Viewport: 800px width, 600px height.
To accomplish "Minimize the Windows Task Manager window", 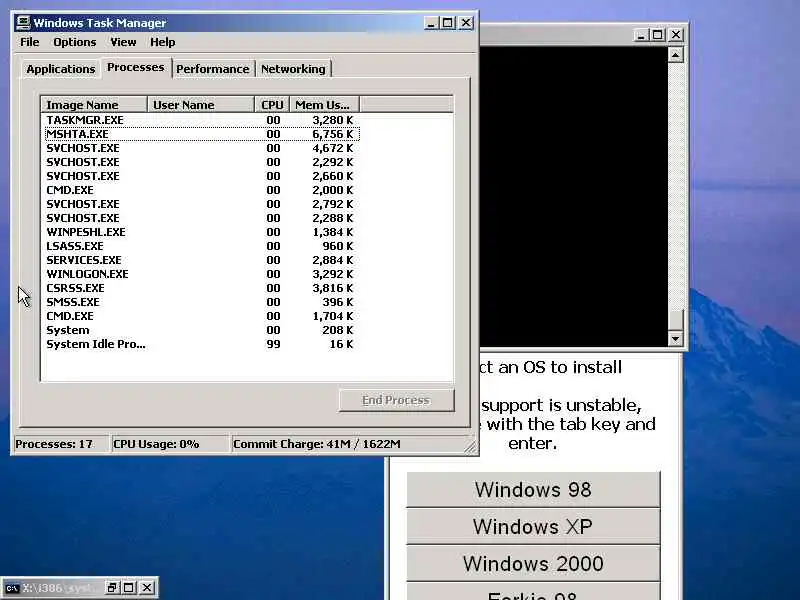I will [431, 23].
